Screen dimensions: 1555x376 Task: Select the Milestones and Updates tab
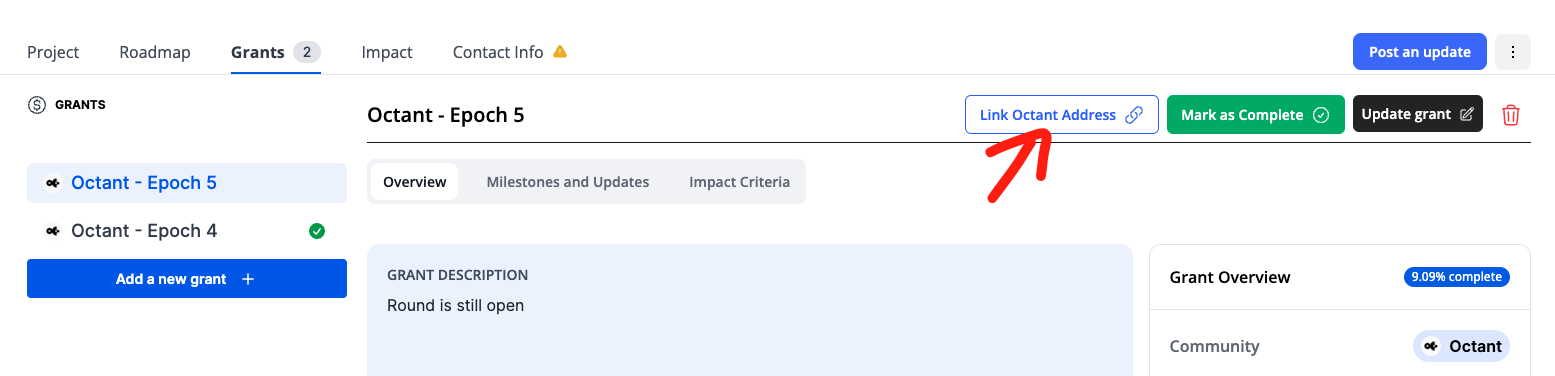coord(568,182)
